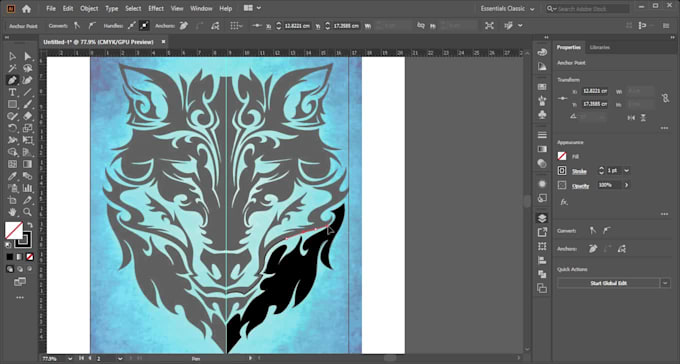Click the Fill swatch in the toolbar
Screen dimensions: 680x364
pos(13,230)
